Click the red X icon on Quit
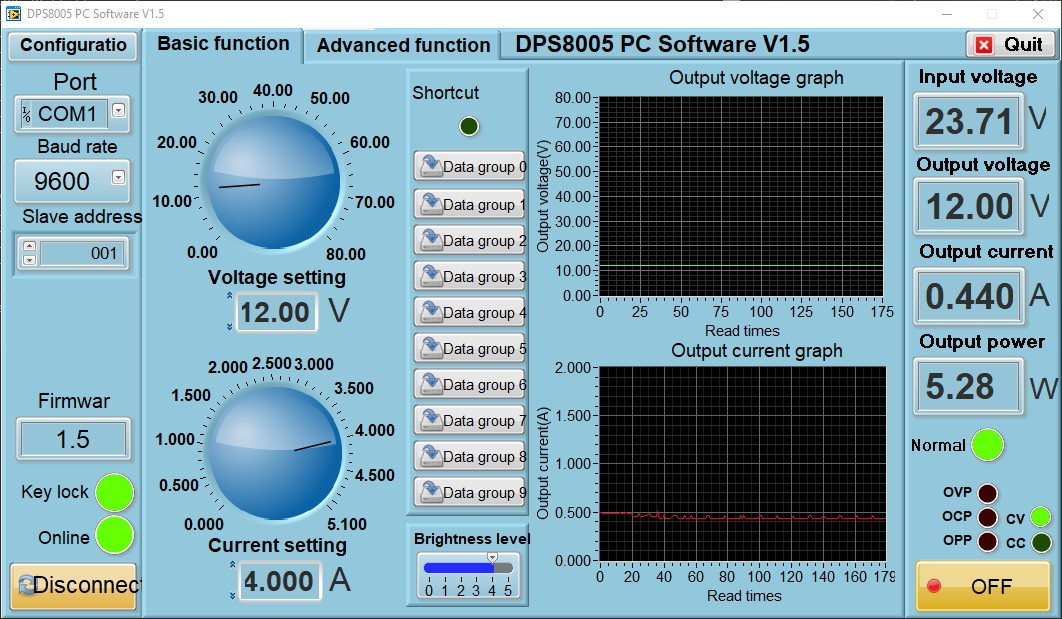 point(983,45)
